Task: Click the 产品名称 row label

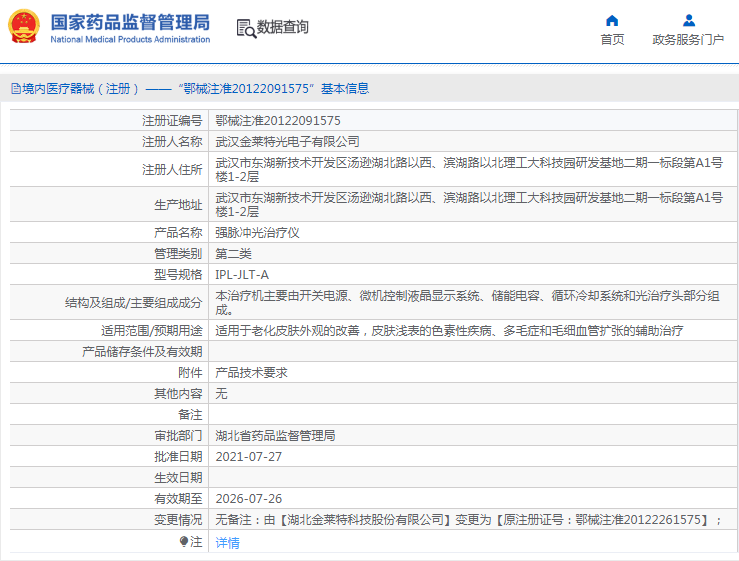Action: 178,232
